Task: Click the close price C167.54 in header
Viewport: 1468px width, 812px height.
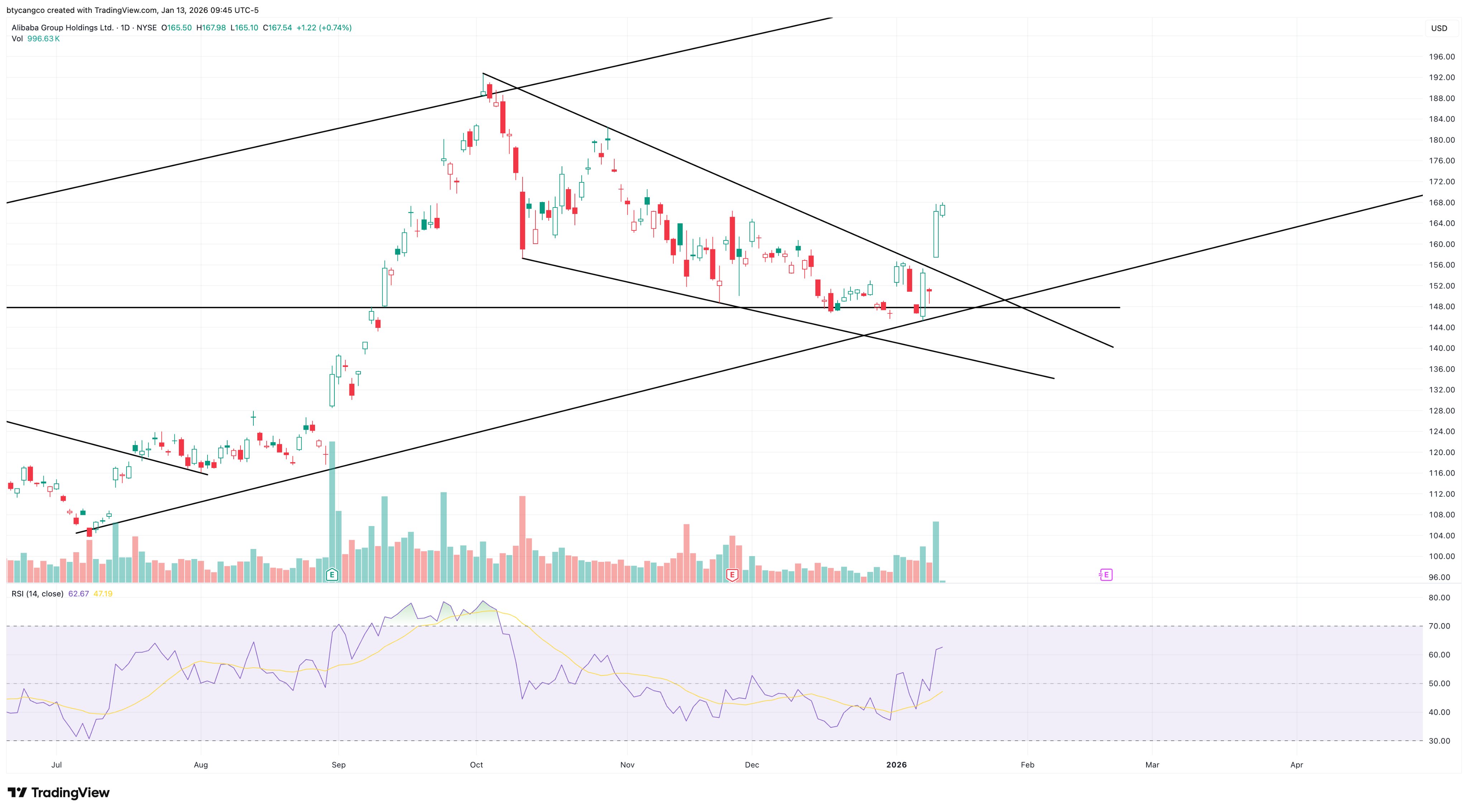Action: pos(277,27)
